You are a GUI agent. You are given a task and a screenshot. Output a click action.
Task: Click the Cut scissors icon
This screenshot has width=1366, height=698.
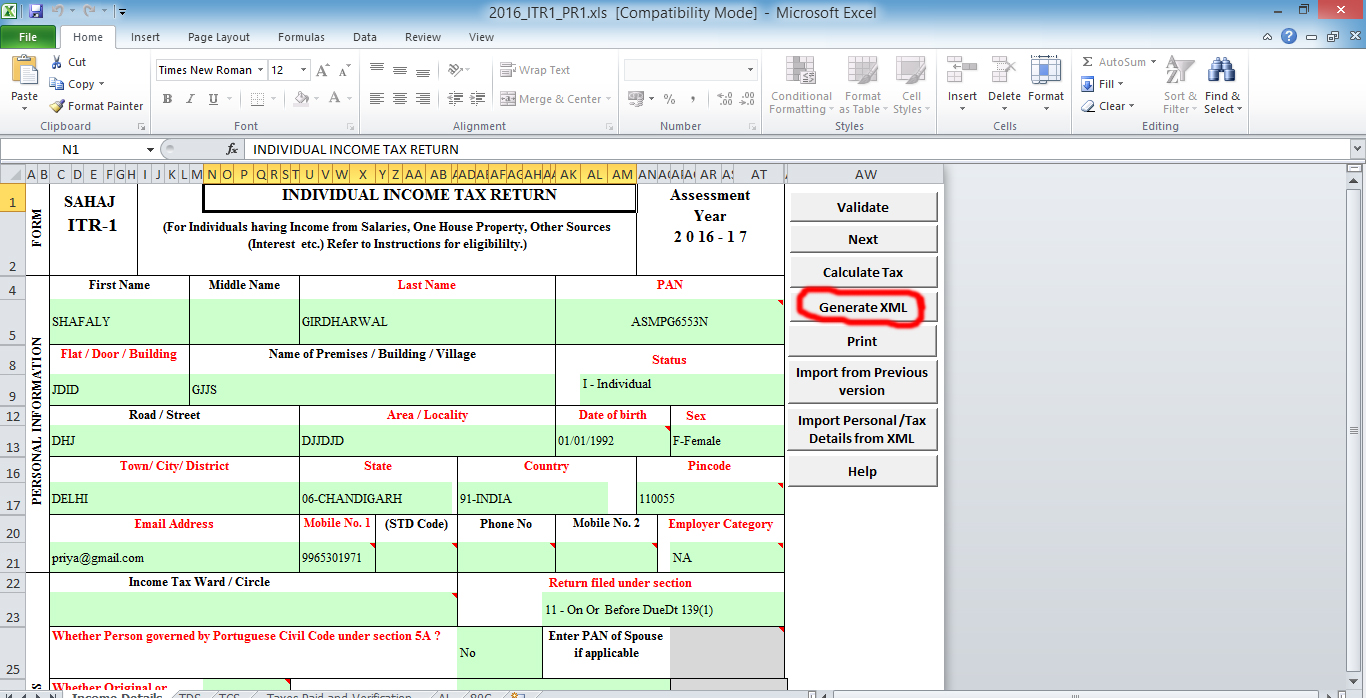point(57,62)
